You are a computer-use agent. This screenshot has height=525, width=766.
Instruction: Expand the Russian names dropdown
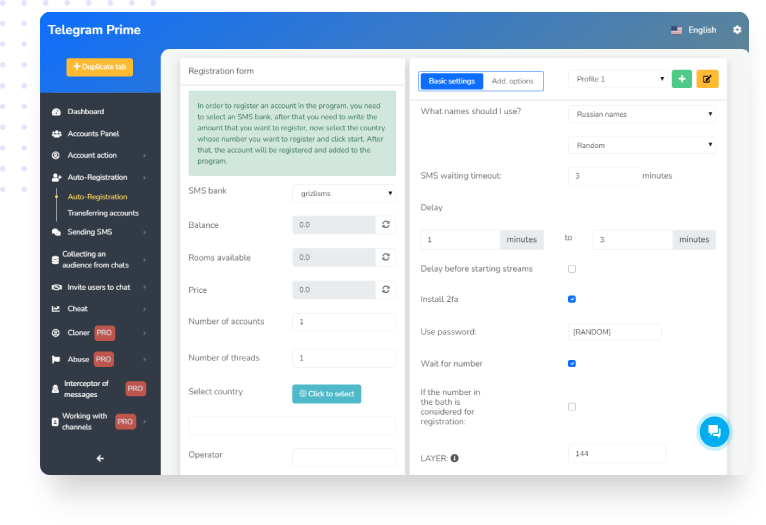pyautogui.click(x=642, y=114)
